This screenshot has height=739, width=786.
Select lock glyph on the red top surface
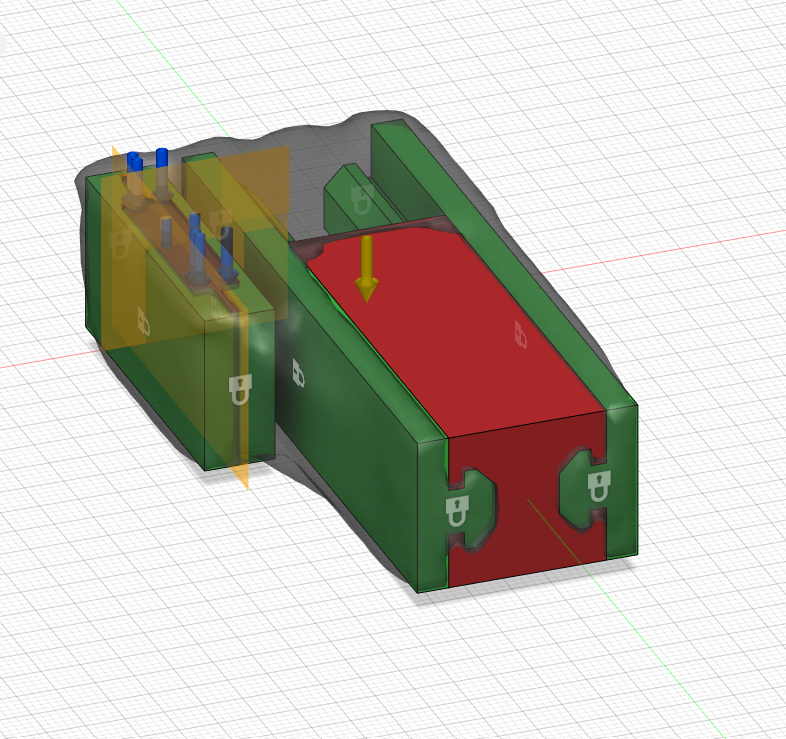coord(521,334)
